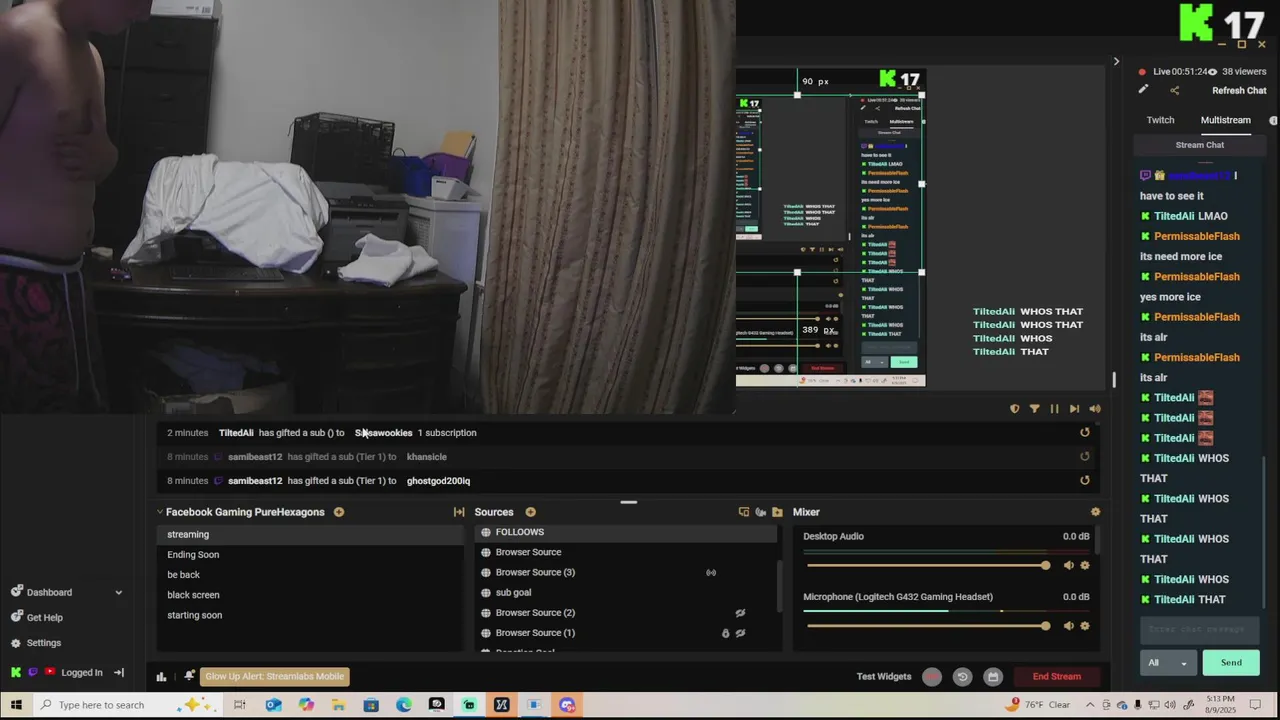
Task: Select the FOLLOWS source
Action: (x=625, y=532)
